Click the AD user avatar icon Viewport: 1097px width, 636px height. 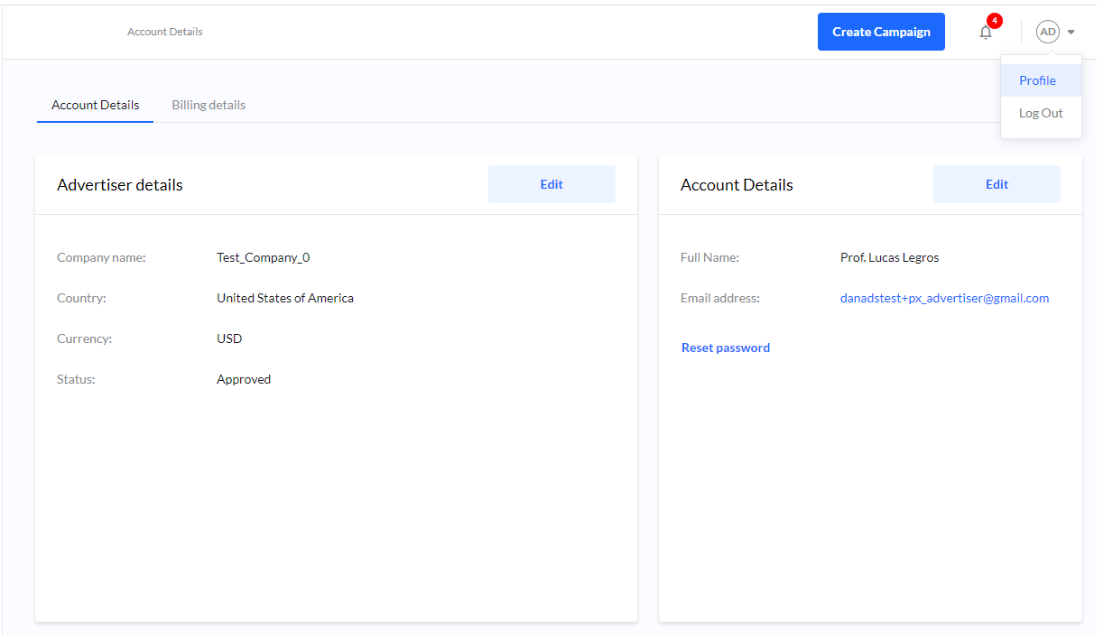(1047, 32)
